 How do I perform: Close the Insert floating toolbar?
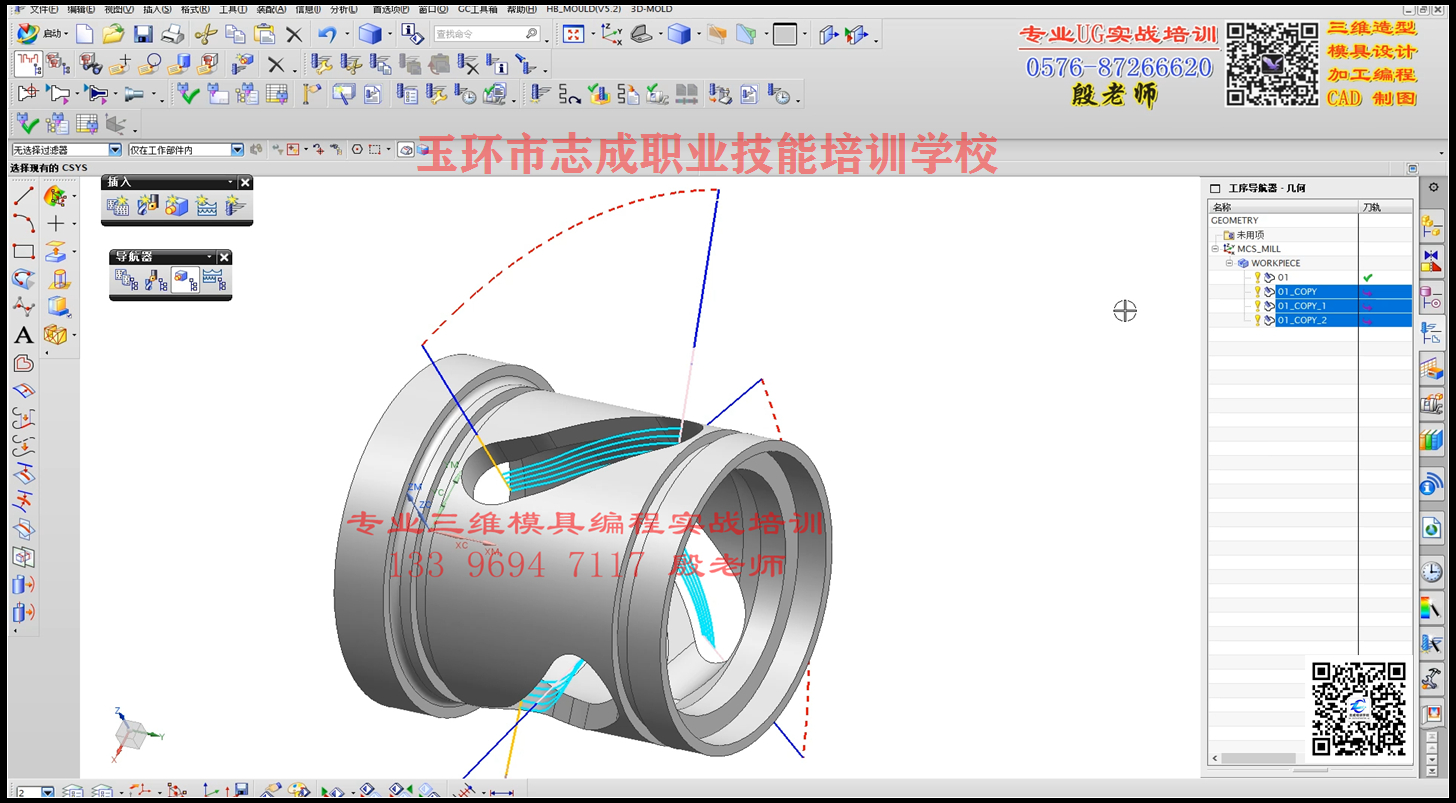point(245,182)
